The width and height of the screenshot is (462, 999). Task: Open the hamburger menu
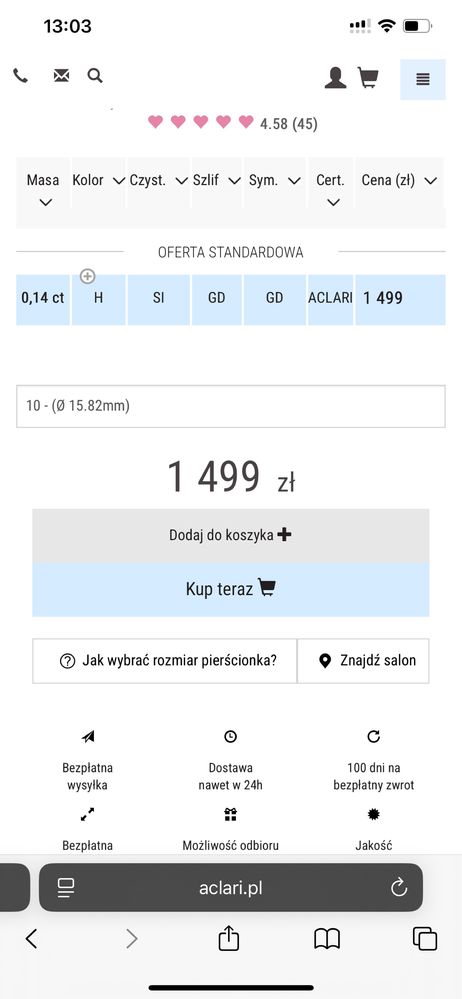(422, 79)
